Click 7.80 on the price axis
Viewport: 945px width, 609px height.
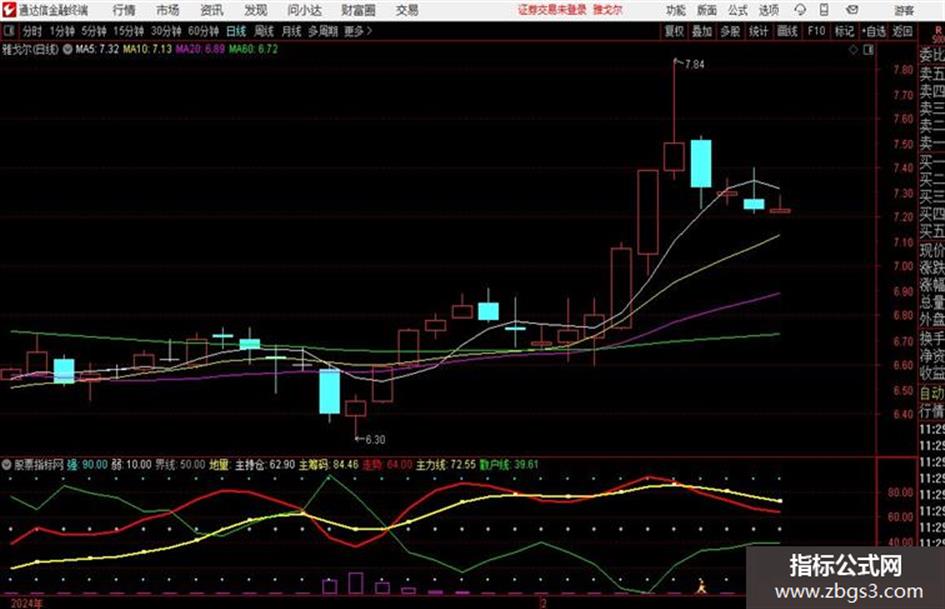pos(903,70)
